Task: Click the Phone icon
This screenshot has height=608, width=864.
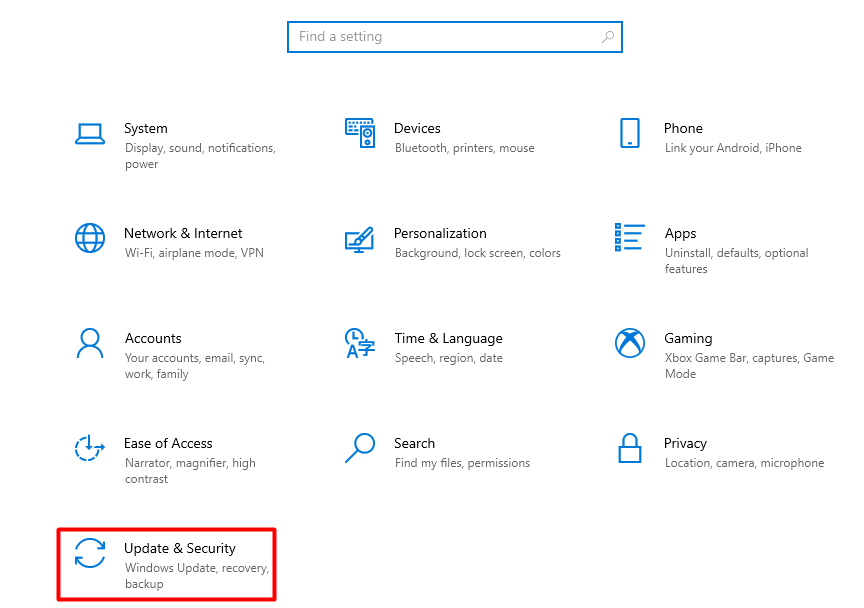Action: tap(629, 133)
